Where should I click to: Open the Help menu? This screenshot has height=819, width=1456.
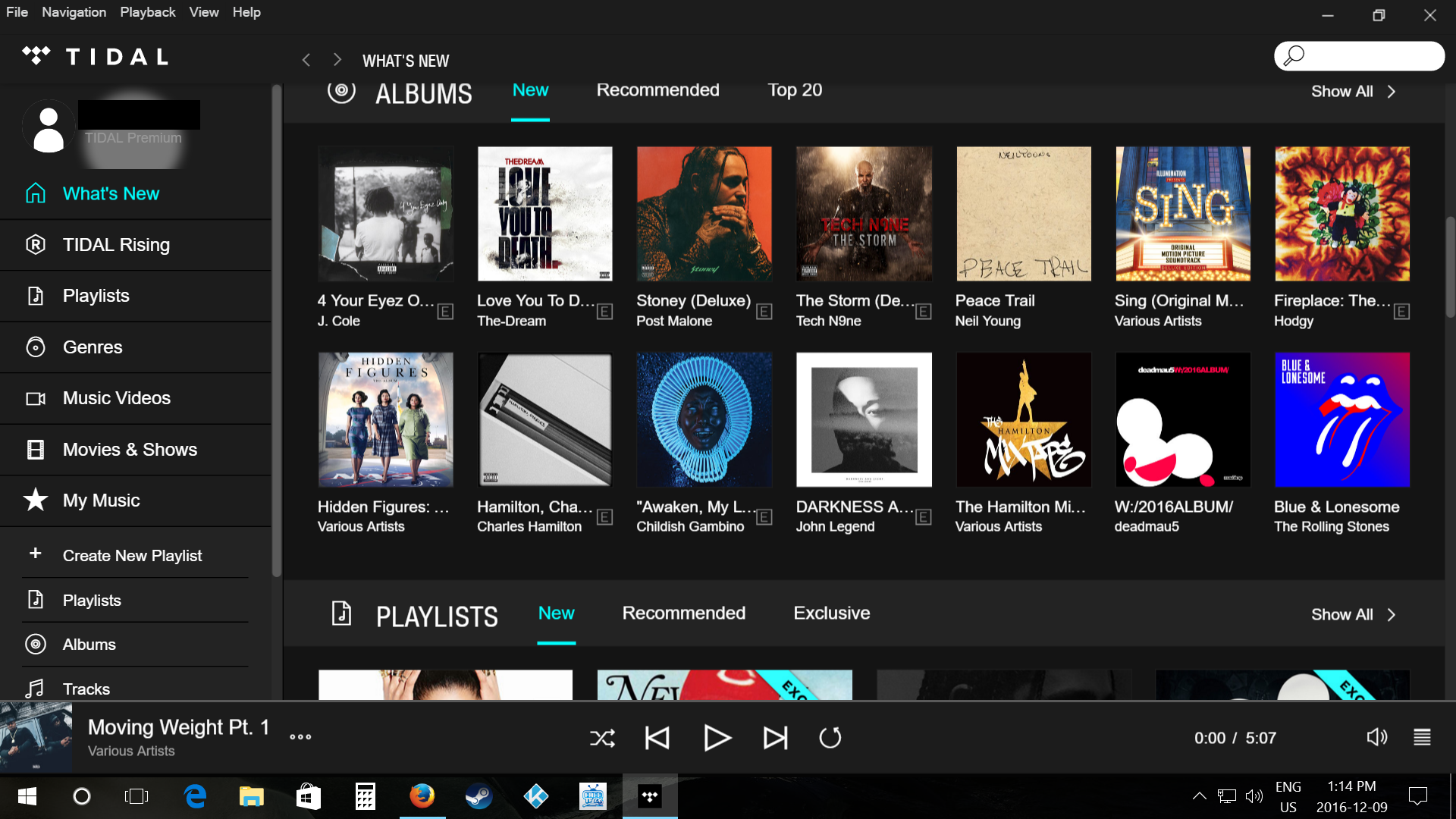click(246, 12)
